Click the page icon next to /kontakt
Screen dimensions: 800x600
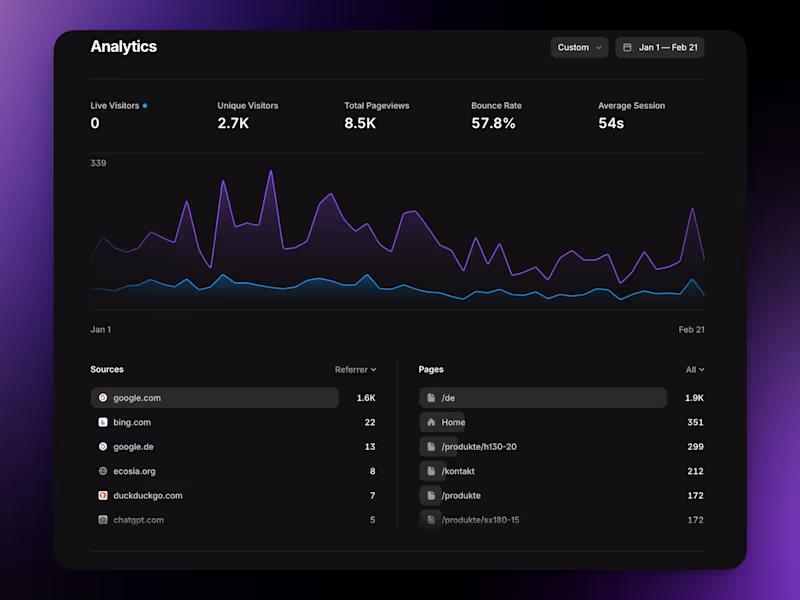pyautogui.click(x=431, y=471)
